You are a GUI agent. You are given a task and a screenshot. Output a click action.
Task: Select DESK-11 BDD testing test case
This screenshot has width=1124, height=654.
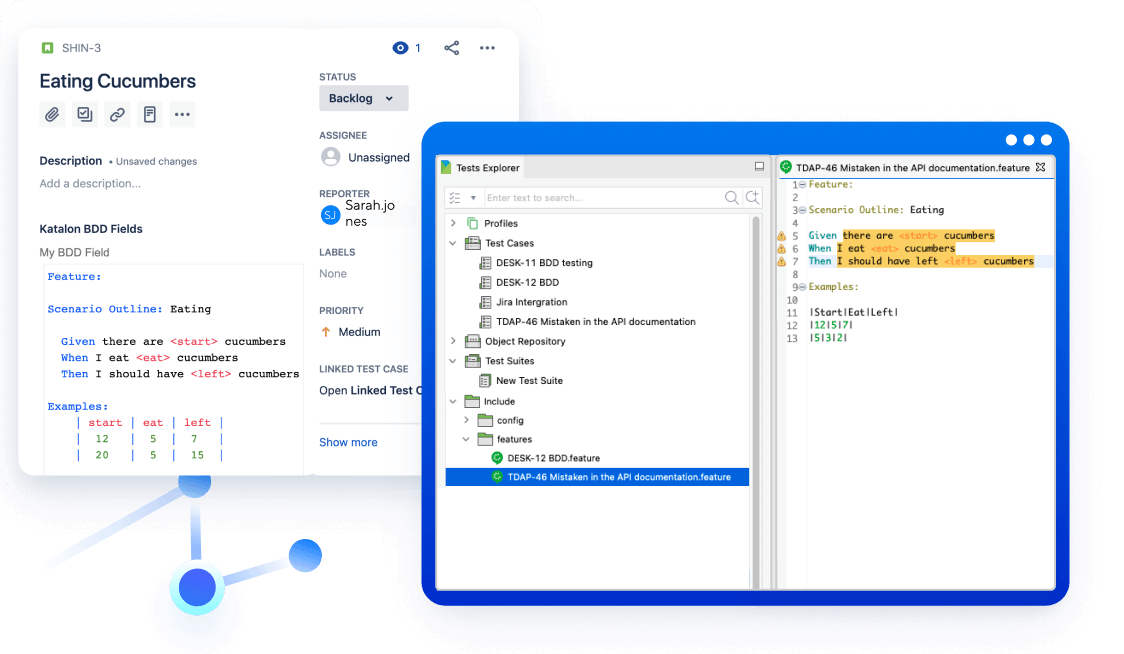pos(544,263)
